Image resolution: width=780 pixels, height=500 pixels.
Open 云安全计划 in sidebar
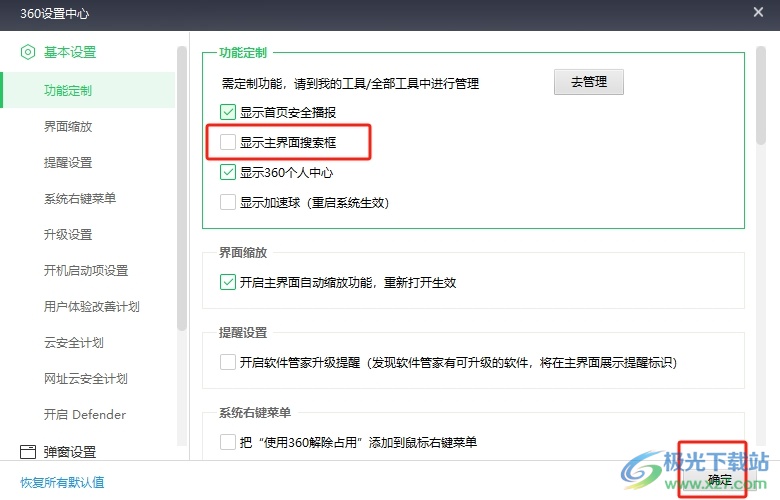click(74, 342)
